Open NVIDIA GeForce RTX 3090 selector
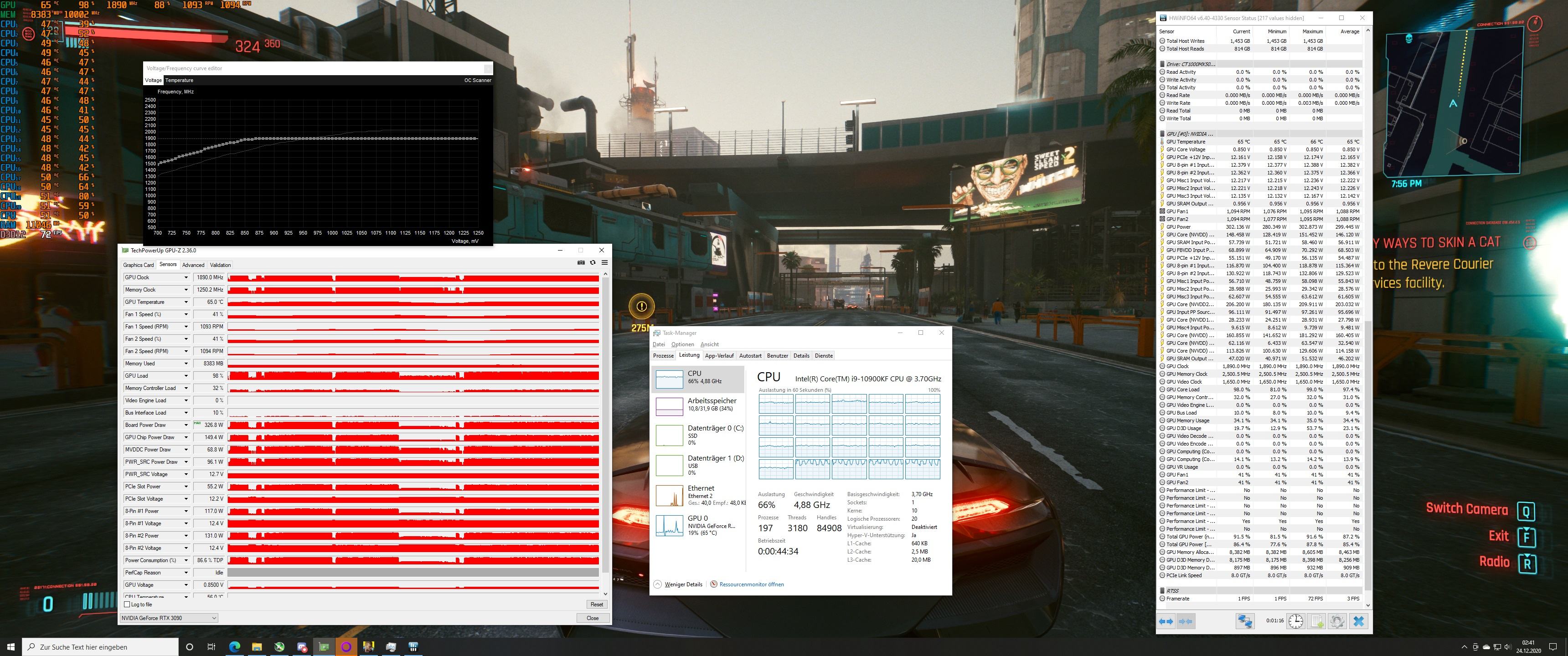The height and width of the screenshot is (656, 1568). pos(169,618)
